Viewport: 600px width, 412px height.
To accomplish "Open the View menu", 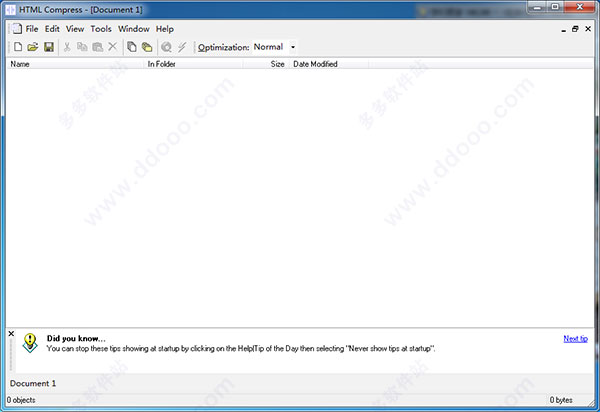I will [75, 29].
